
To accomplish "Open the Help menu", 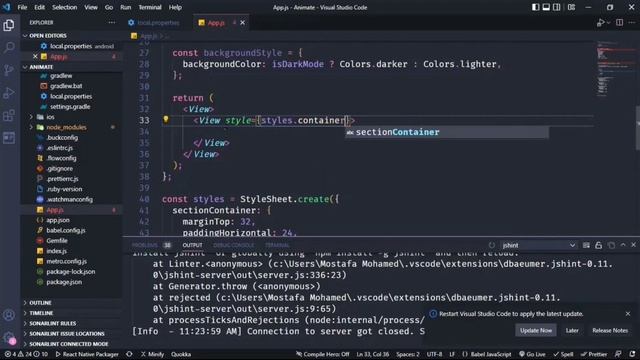I will coord(175,7).
